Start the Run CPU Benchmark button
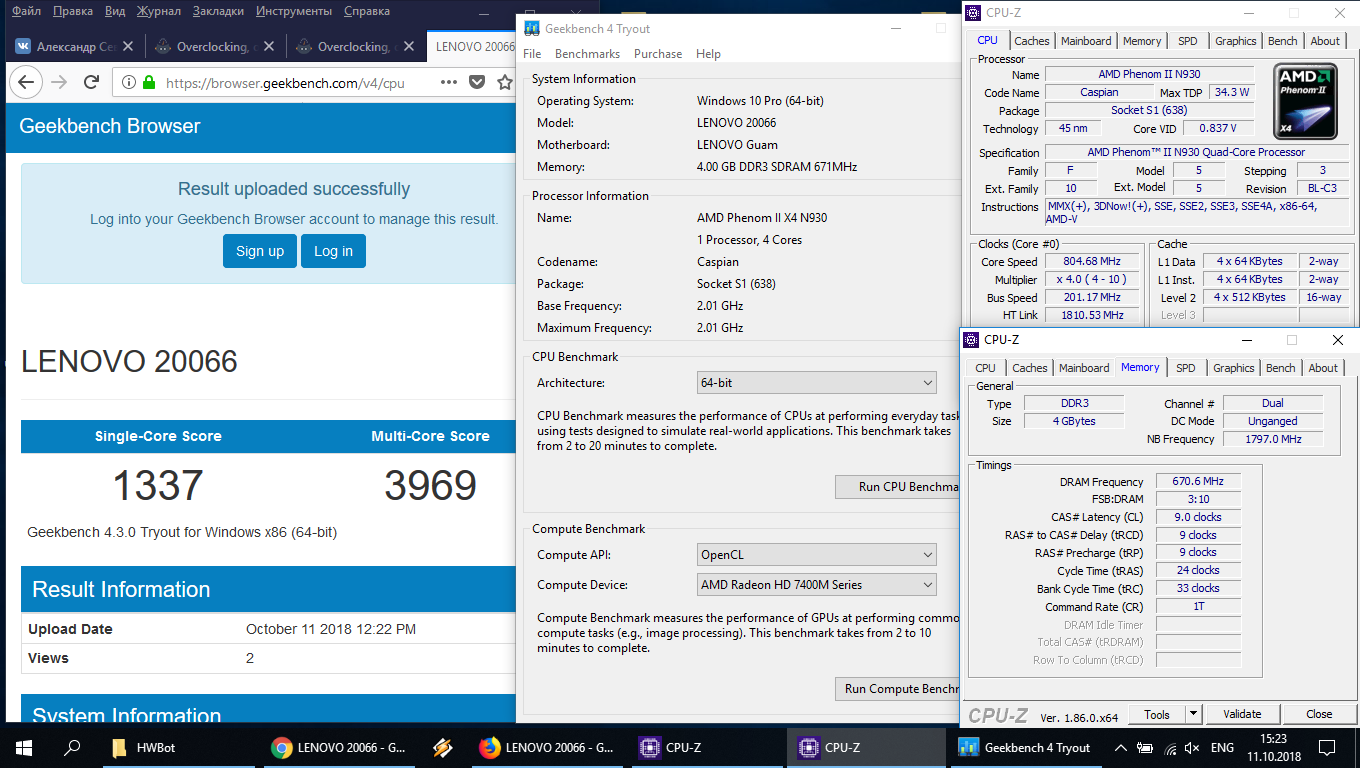1360x768 pixels. (898, 487)
